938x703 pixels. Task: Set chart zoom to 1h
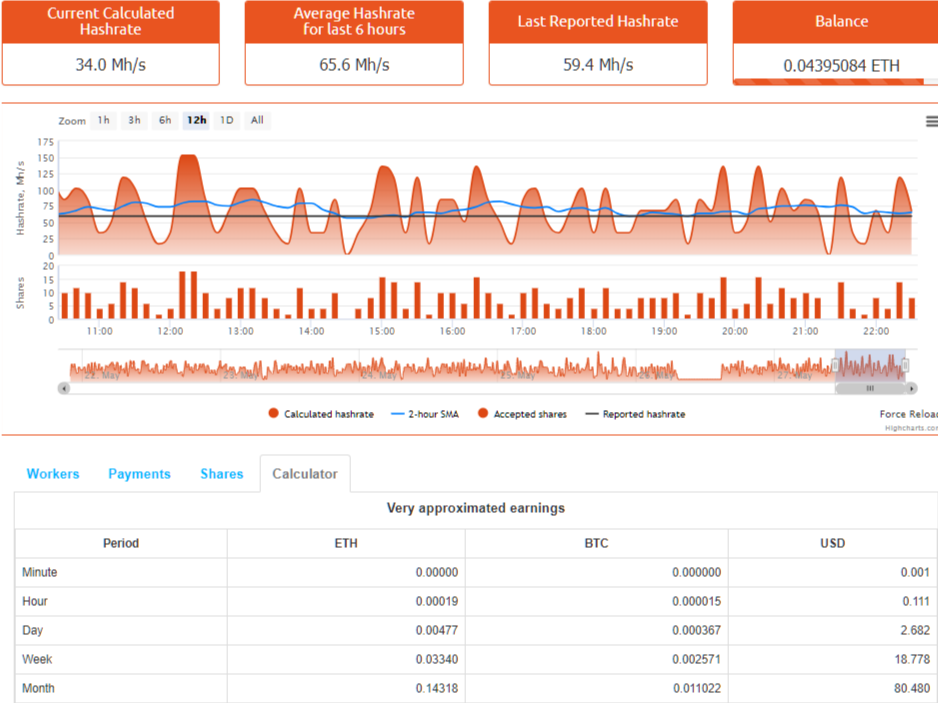[104, 120]
